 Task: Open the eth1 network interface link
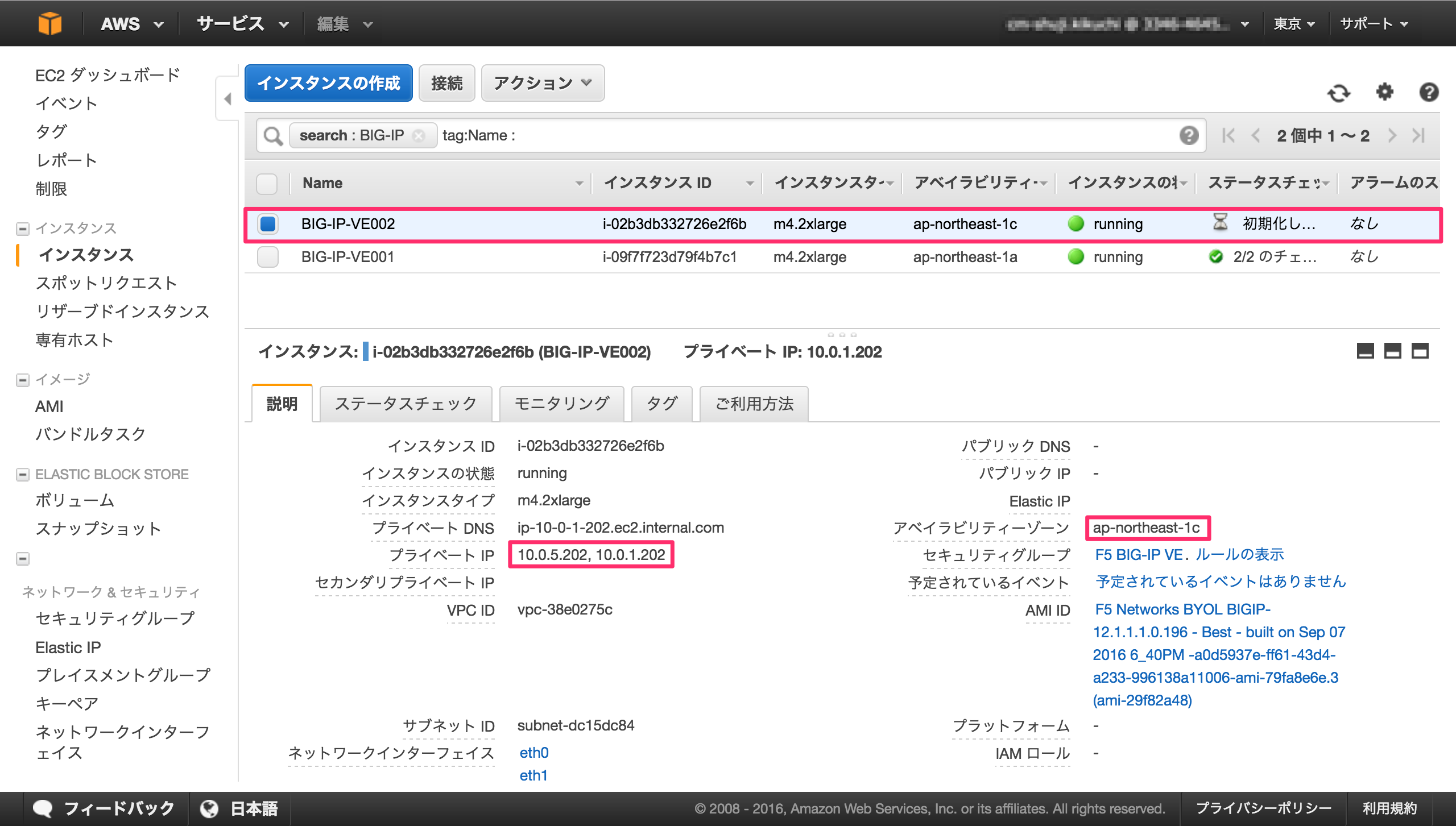(533, 775)
